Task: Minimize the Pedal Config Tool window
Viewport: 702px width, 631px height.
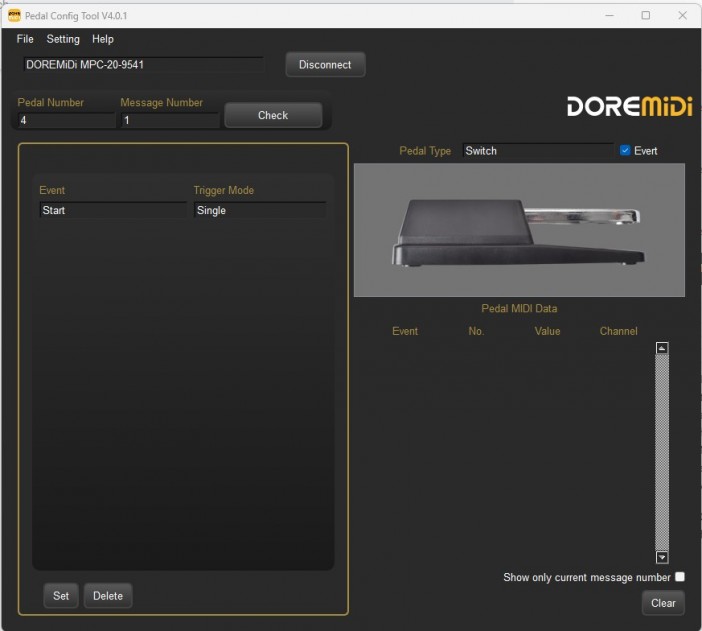Action: pyautogui.click(x=609, y=16)
